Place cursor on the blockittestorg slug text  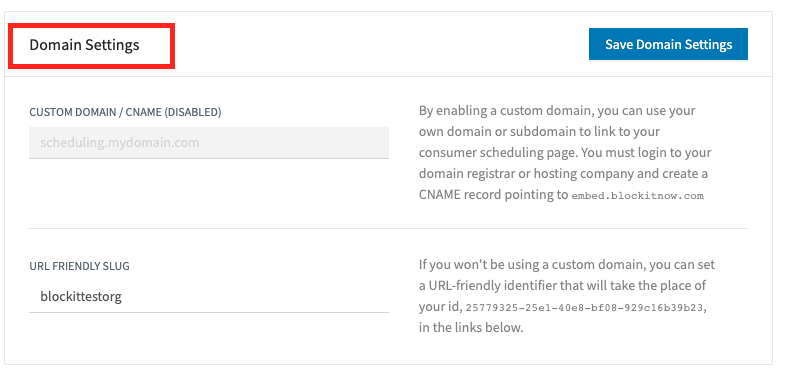[81, 297]
